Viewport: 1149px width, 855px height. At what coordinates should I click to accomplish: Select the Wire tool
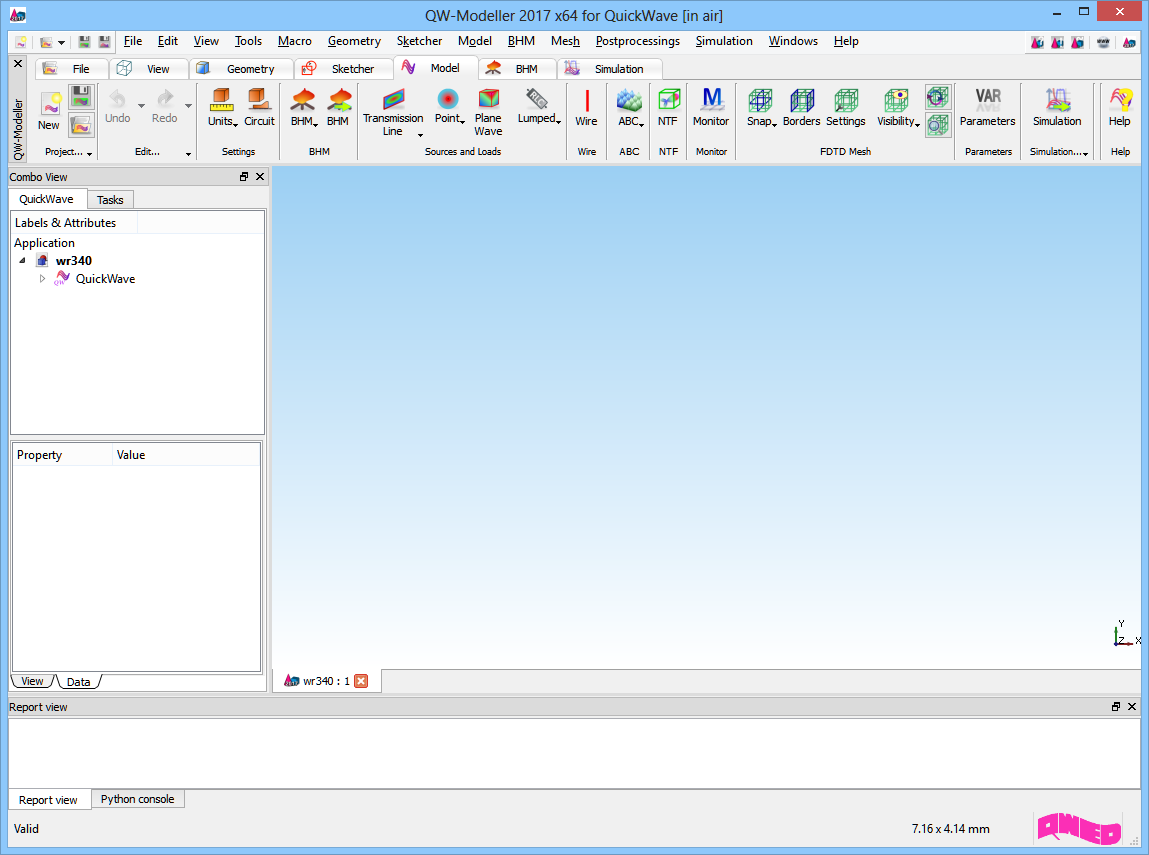[x=586, y=107]
